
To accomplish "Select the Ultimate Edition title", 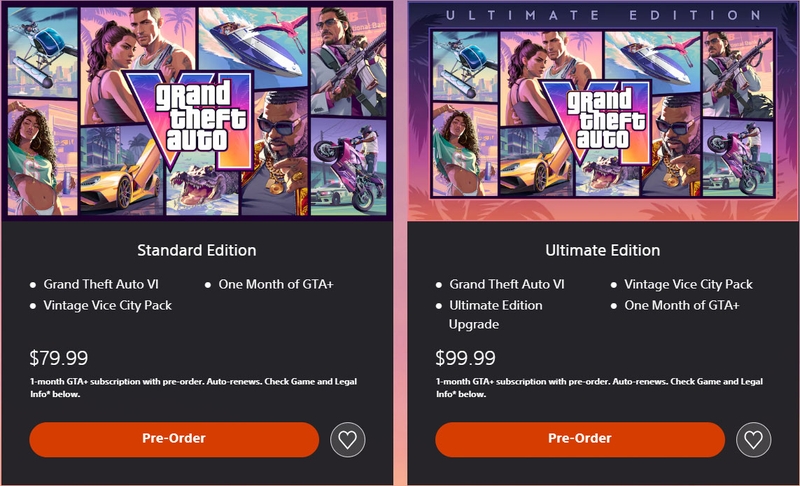I will [x=603, y=250].
